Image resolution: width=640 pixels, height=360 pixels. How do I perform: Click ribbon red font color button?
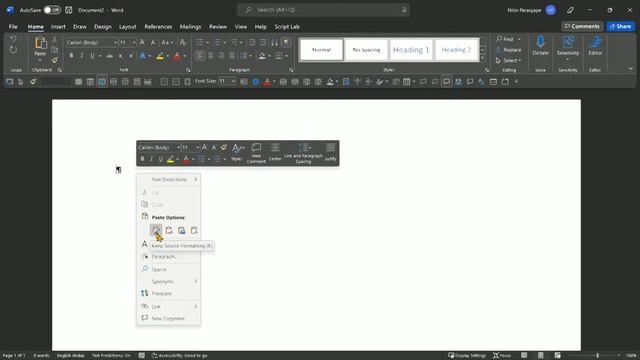(177, 56)
